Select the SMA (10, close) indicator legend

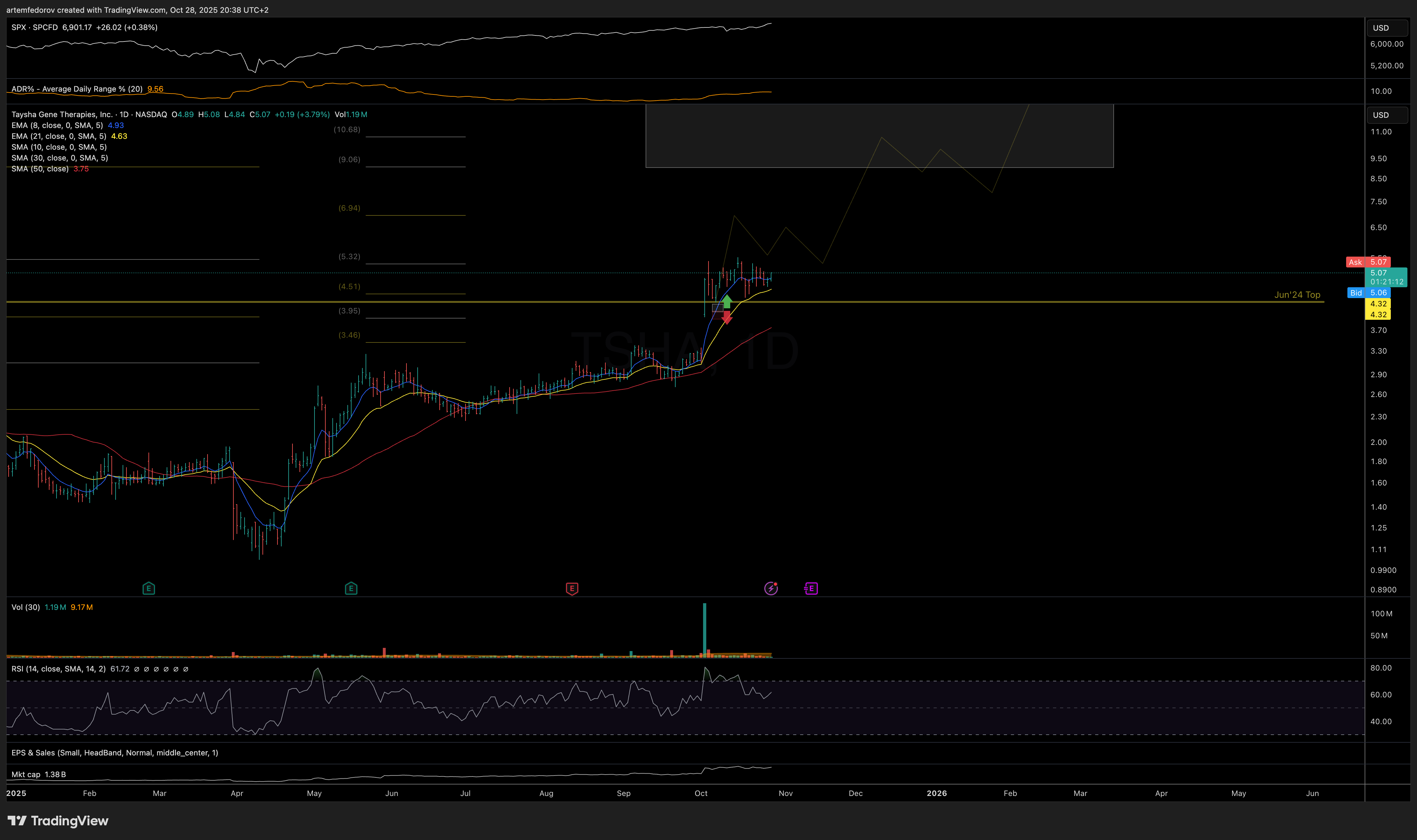[x=59, y=146]
